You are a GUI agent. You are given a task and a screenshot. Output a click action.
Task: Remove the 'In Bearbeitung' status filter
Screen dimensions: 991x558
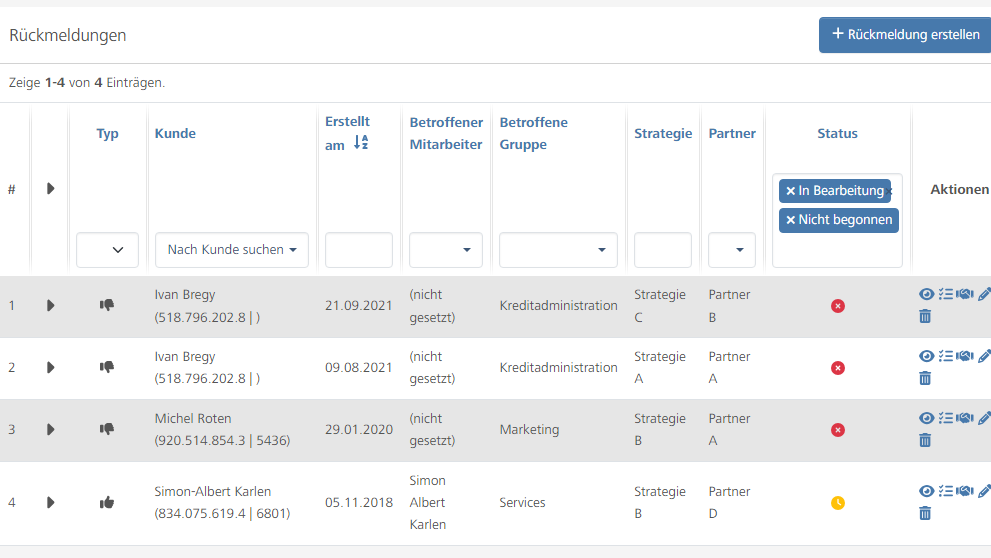[791, 191]
